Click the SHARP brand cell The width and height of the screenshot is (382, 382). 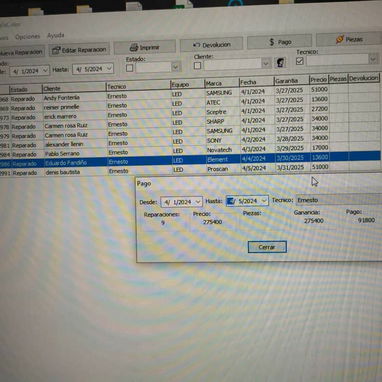[222, 121]
